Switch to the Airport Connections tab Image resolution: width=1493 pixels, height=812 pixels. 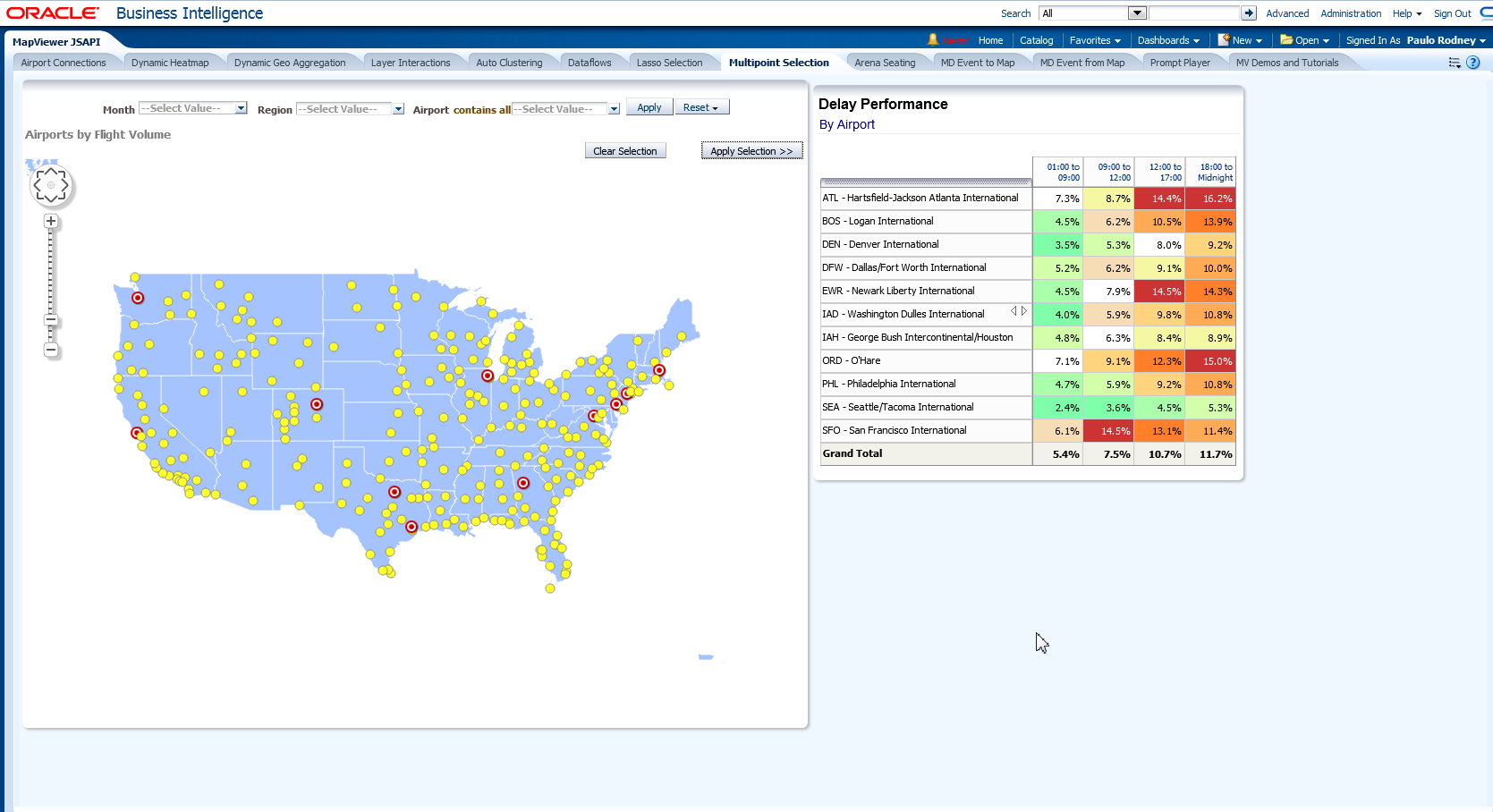pyautogui.click(x=64, y=63)
